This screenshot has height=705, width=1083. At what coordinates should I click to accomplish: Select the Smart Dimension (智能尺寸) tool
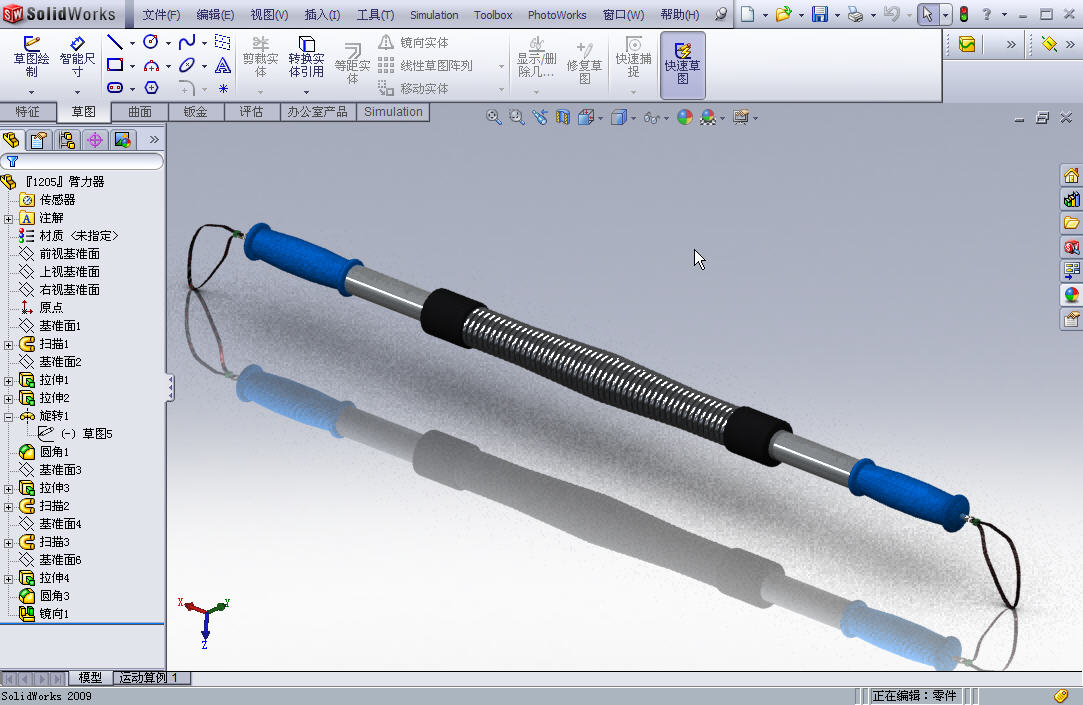77,57
